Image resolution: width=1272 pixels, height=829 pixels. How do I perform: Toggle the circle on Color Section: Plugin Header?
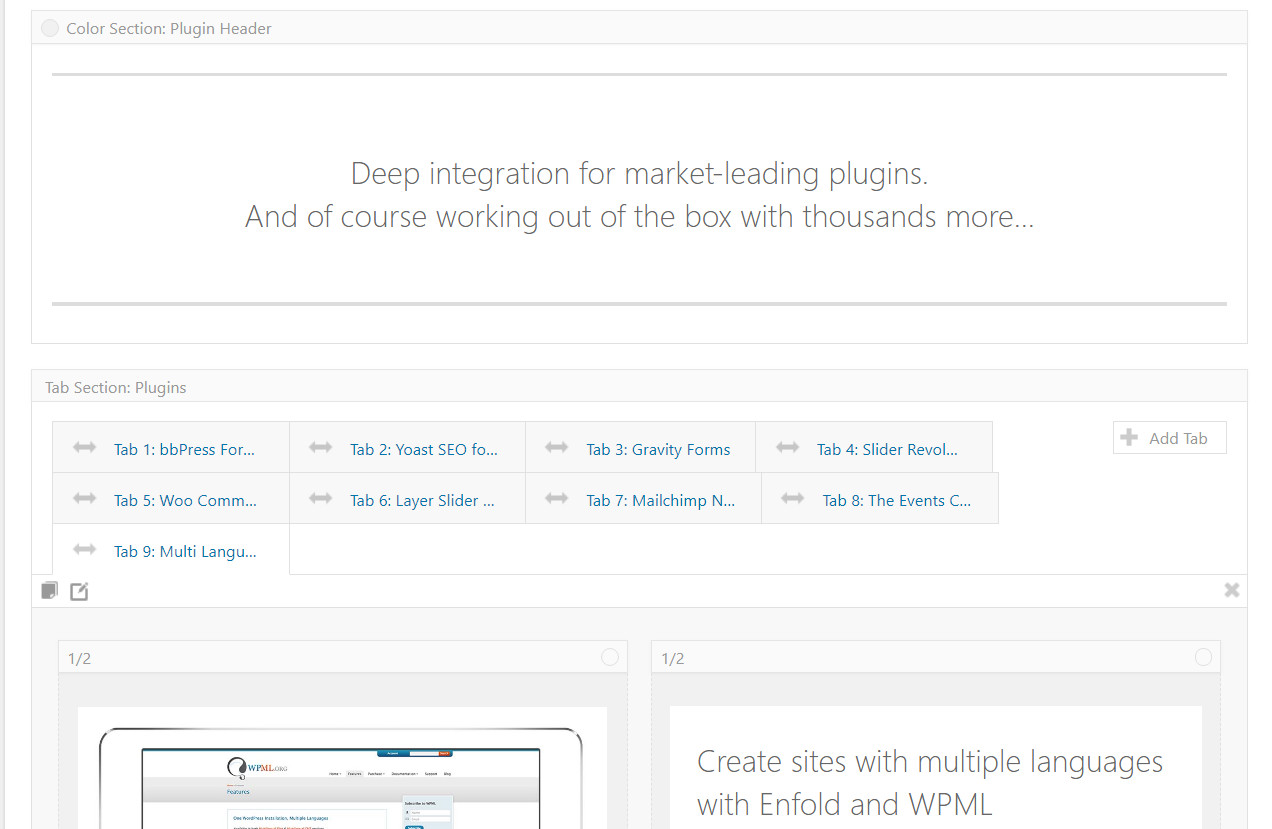[50, 28]
